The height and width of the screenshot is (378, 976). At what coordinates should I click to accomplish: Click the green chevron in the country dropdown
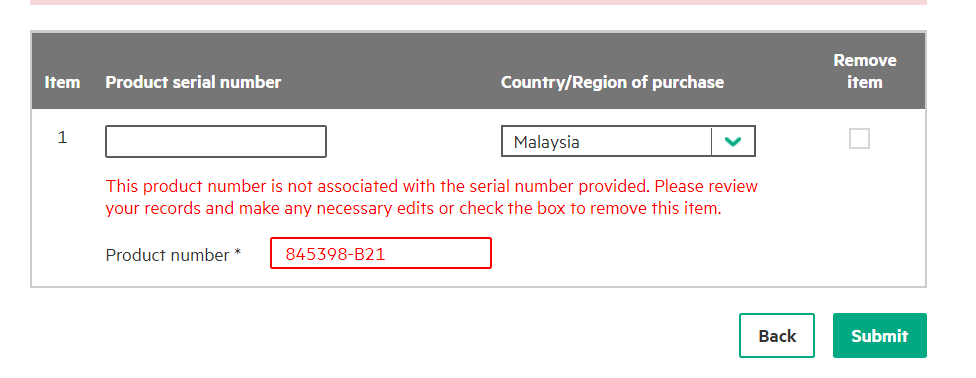point(733,142)
